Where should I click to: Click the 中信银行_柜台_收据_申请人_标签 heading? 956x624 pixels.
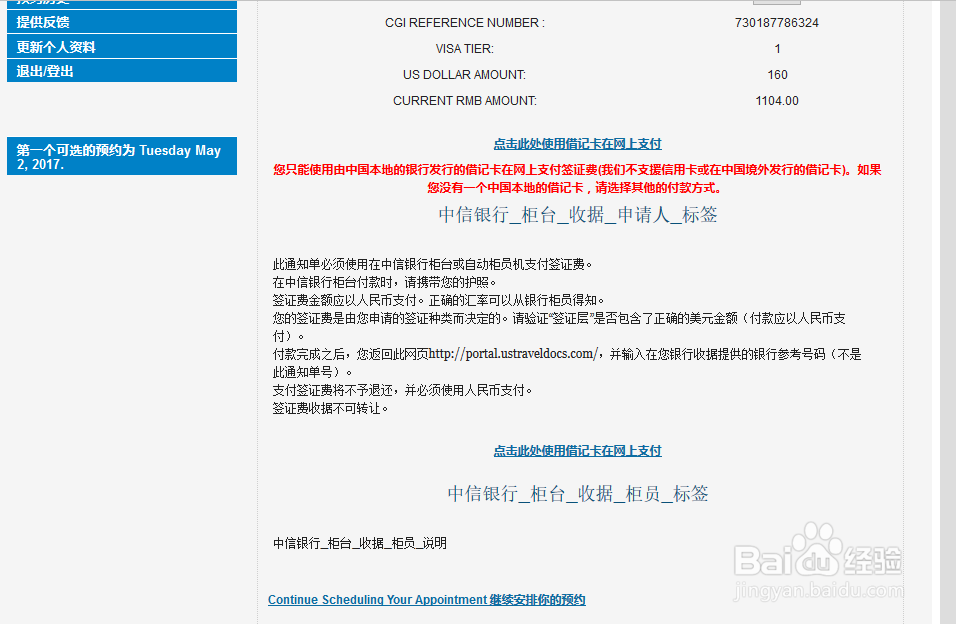coord(577,213)
